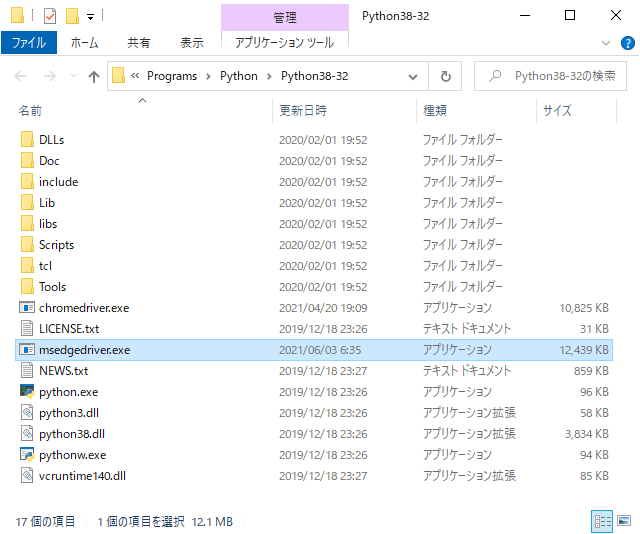This screenshot has width=640, height=534.
Task: Click the DLLs folder icon
Action: [27, 140]
